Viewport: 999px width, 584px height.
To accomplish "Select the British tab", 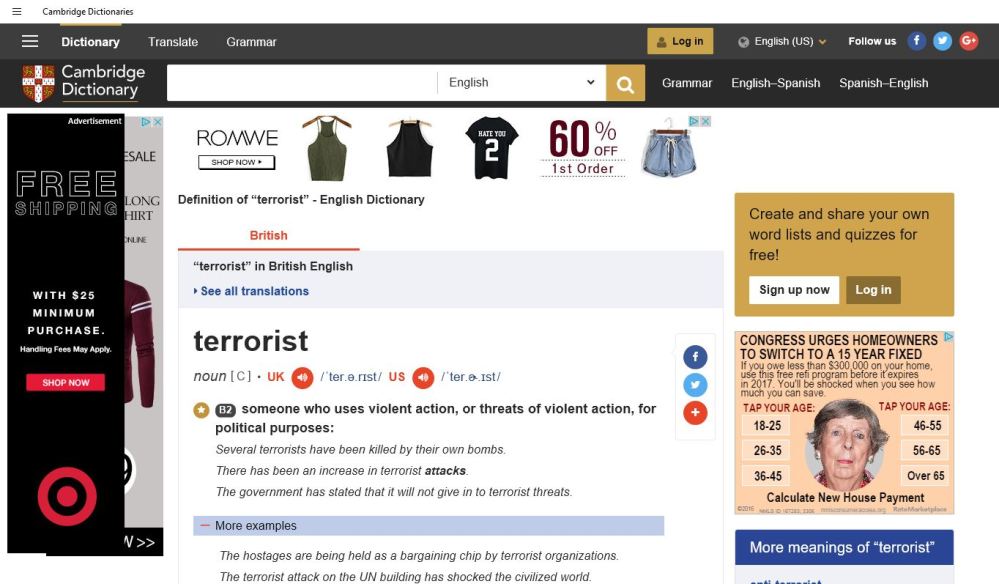I will pyautogui.click(x=268, y=236).
